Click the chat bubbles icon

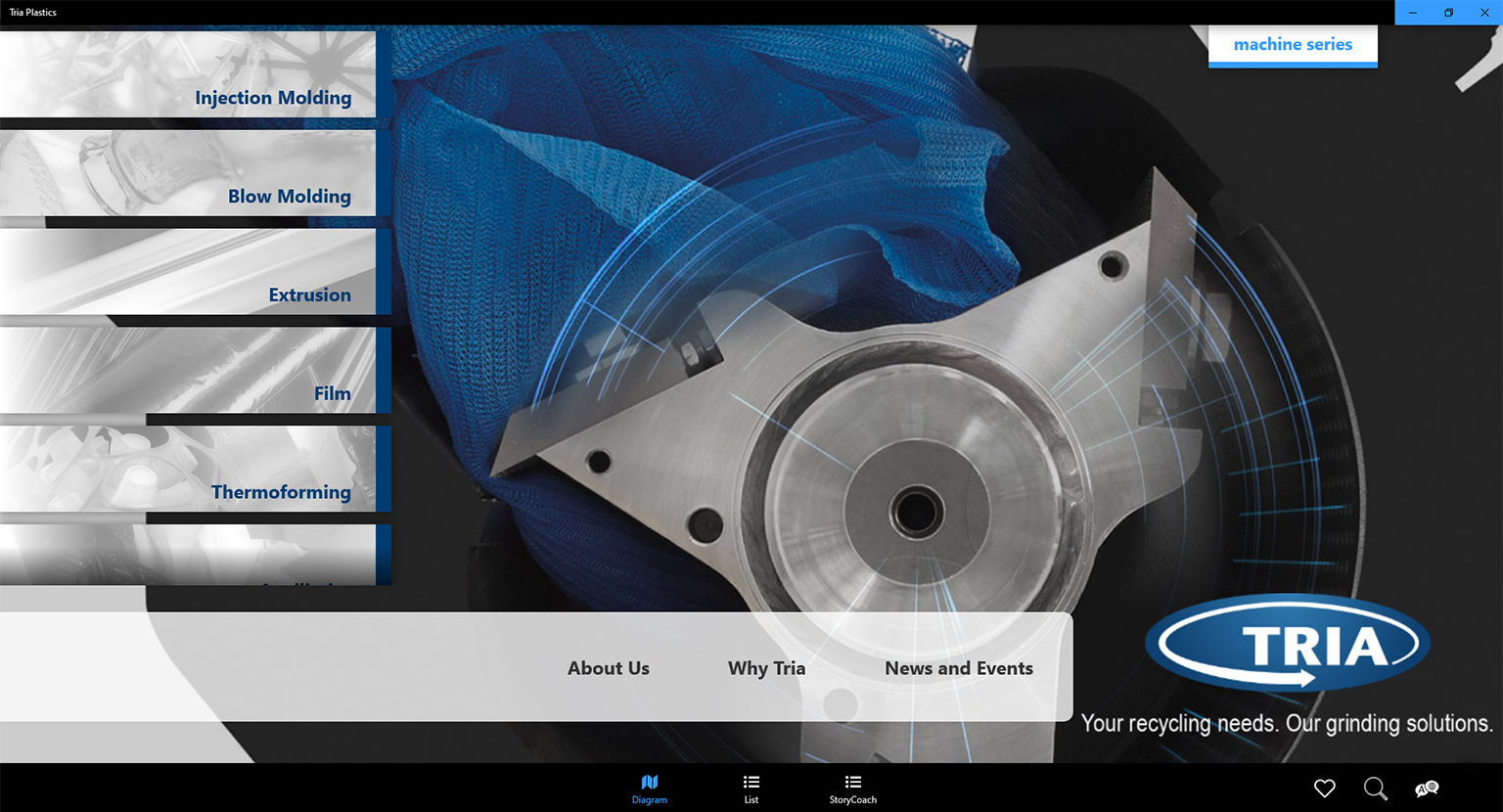(1427, 789)
